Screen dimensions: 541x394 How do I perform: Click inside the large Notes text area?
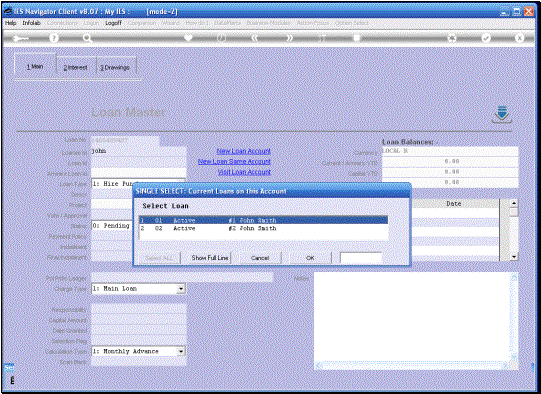pyautogui.click(x=412, y=317)
